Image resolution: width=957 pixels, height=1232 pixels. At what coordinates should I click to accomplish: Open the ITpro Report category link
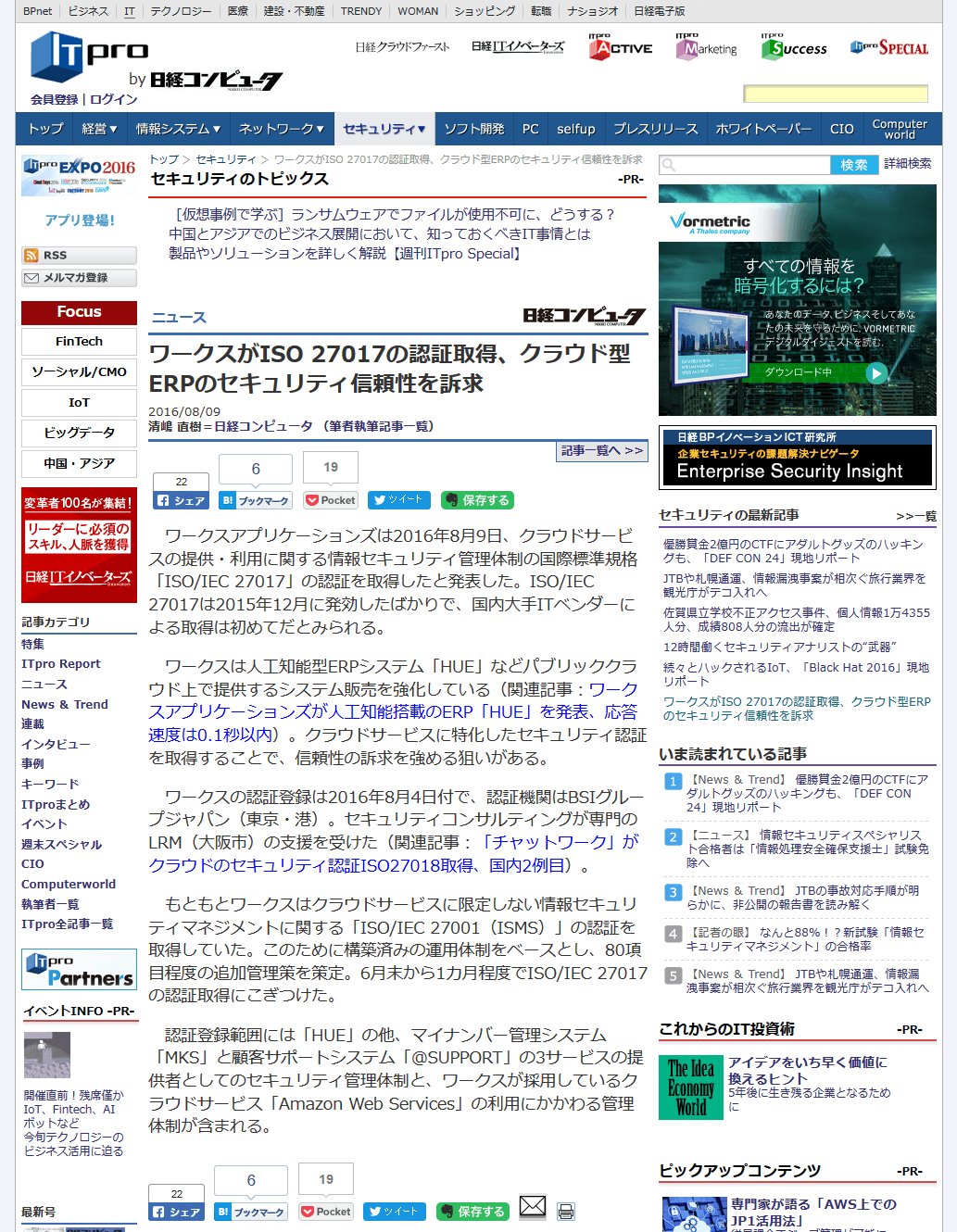tap(61, 664)
